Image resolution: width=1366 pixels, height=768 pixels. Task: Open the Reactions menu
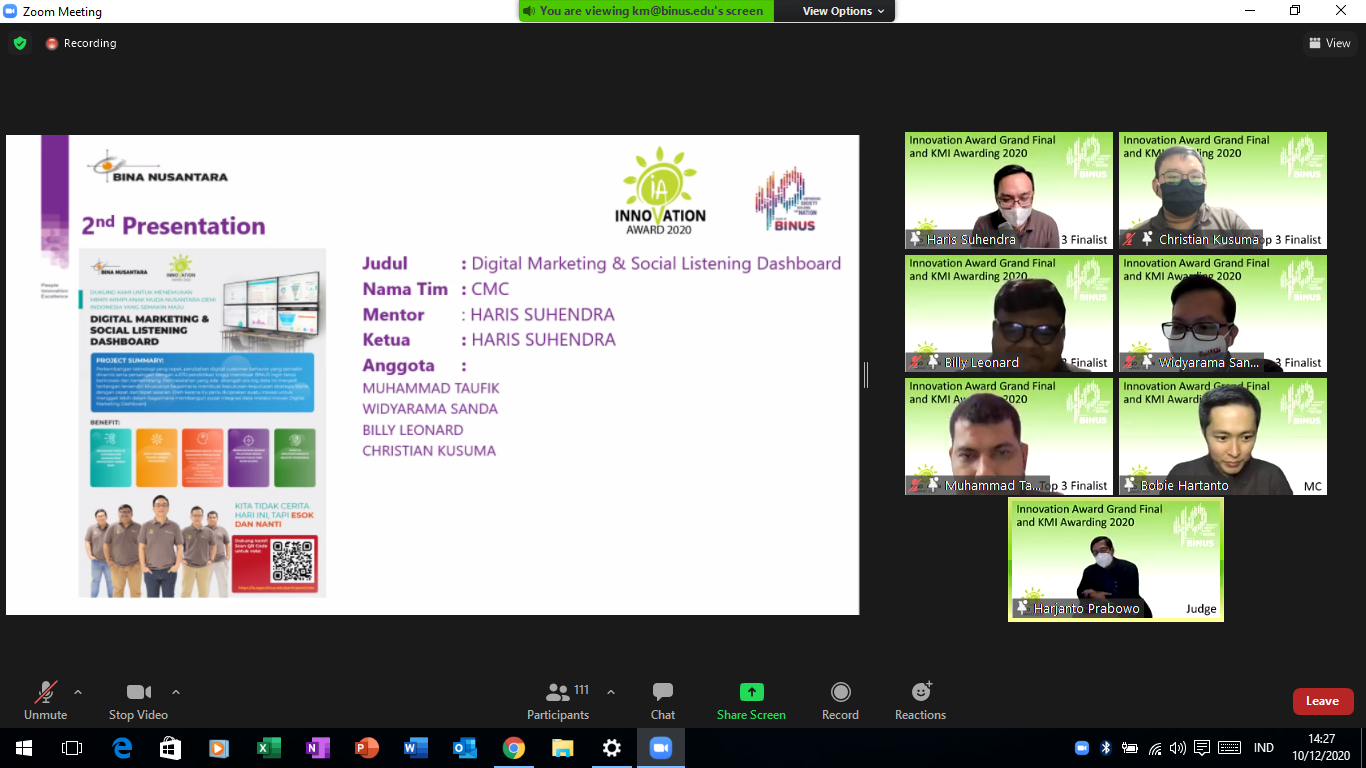[920, 700]
